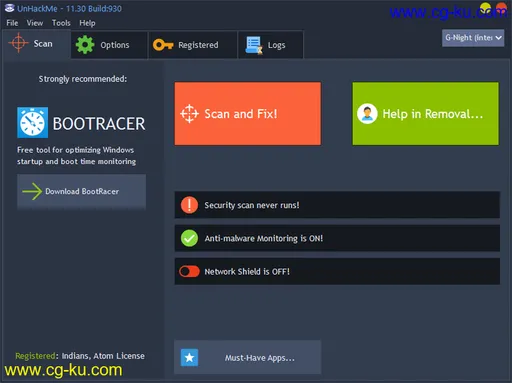Click the green Registered license label
Screen dimensions: 512x383
35,356
